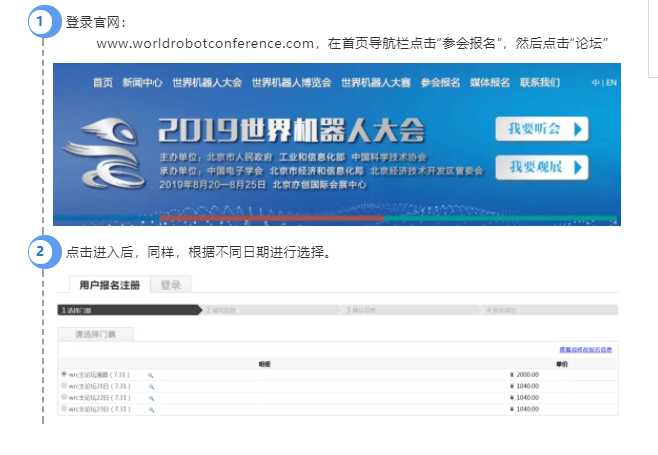Open the 世界机器人大会 nav item
The image size is (658, 455).
click(x=207, y=82)
